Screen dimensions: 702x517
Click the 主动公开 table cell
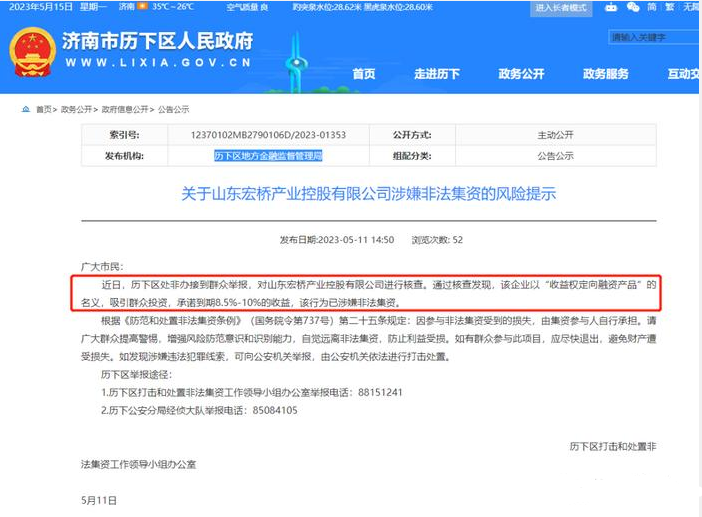point(556,135)
